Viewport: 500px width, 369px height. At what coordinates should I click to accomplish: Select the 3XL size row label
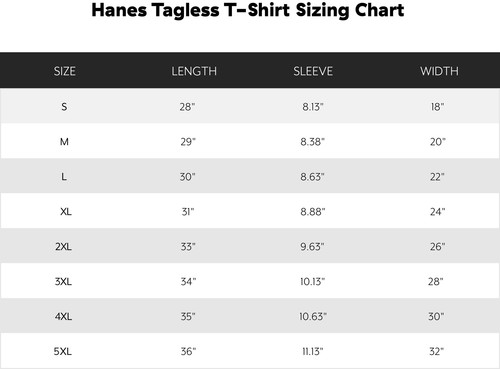point(63,282)
